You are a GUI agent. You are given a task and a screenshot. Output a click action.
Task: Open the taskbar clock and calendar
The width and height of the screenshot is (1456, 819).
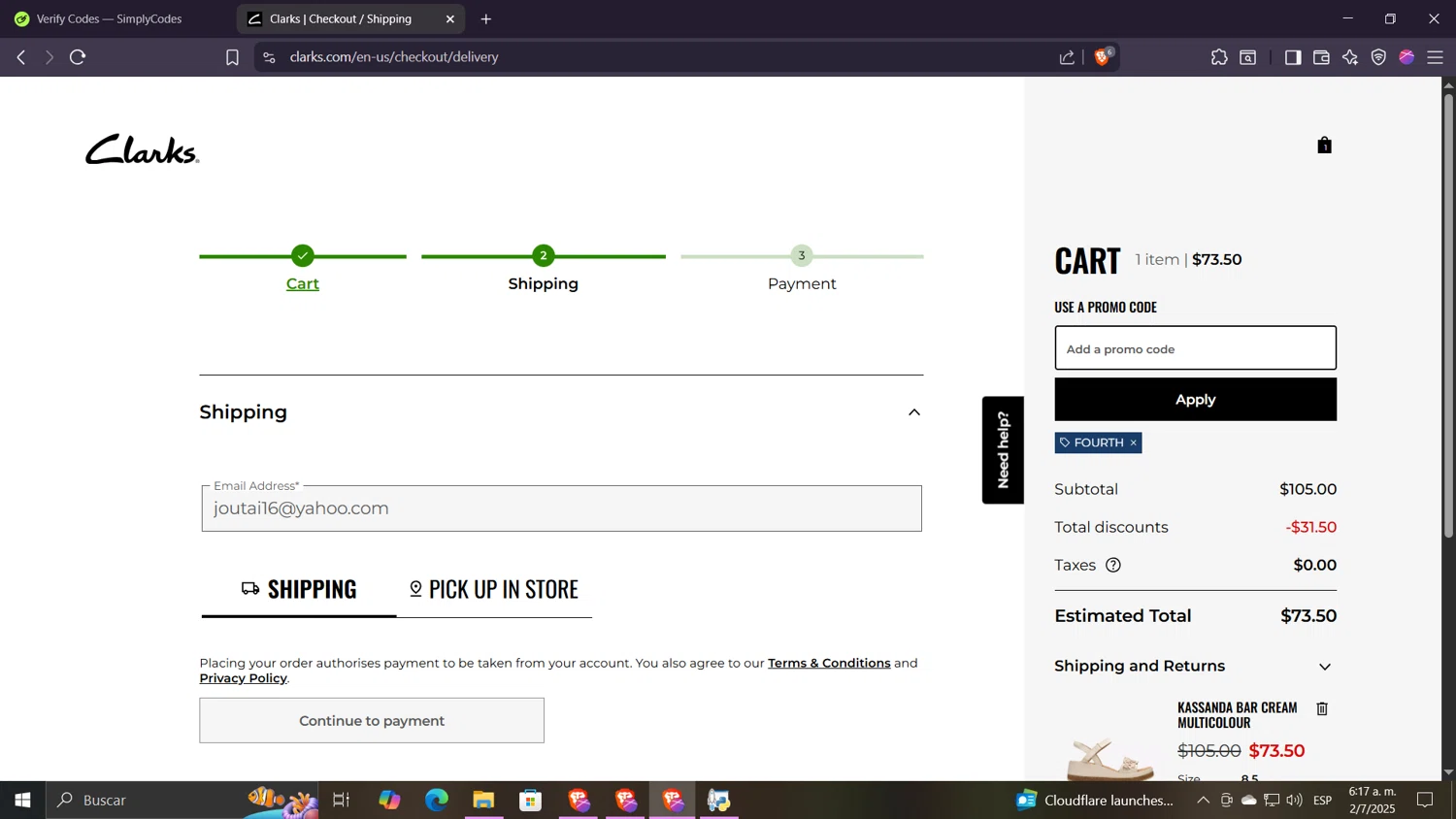(x=1373, y=801)
